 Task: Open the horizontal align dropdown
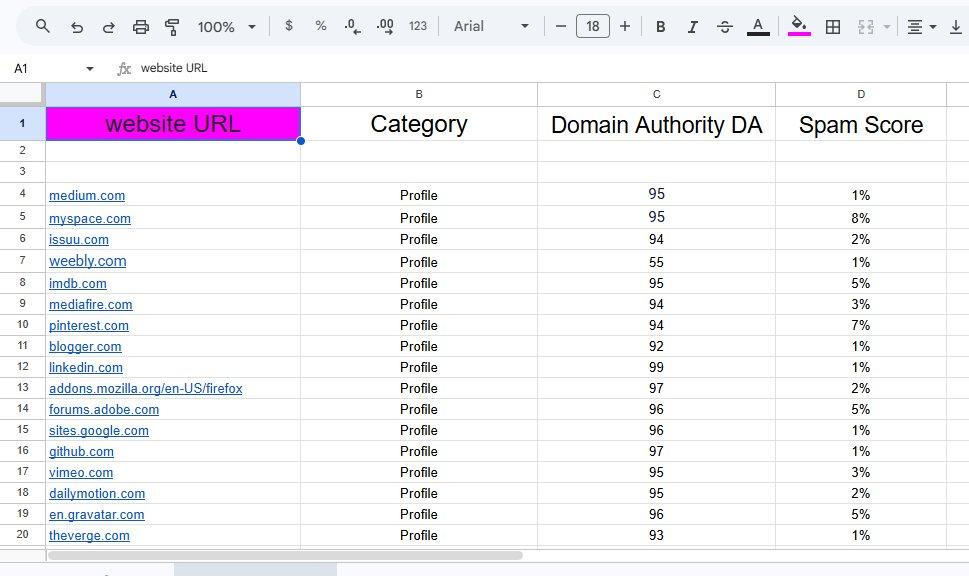(921, 27)
